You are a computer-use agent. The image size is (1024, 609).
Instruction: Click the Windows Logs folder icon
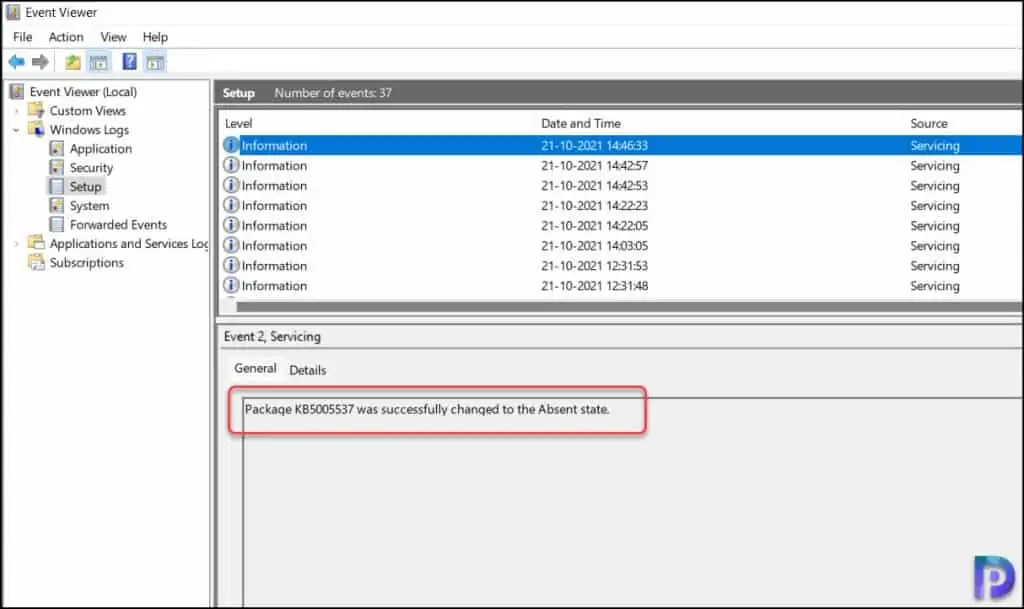(x=36, y=129)
